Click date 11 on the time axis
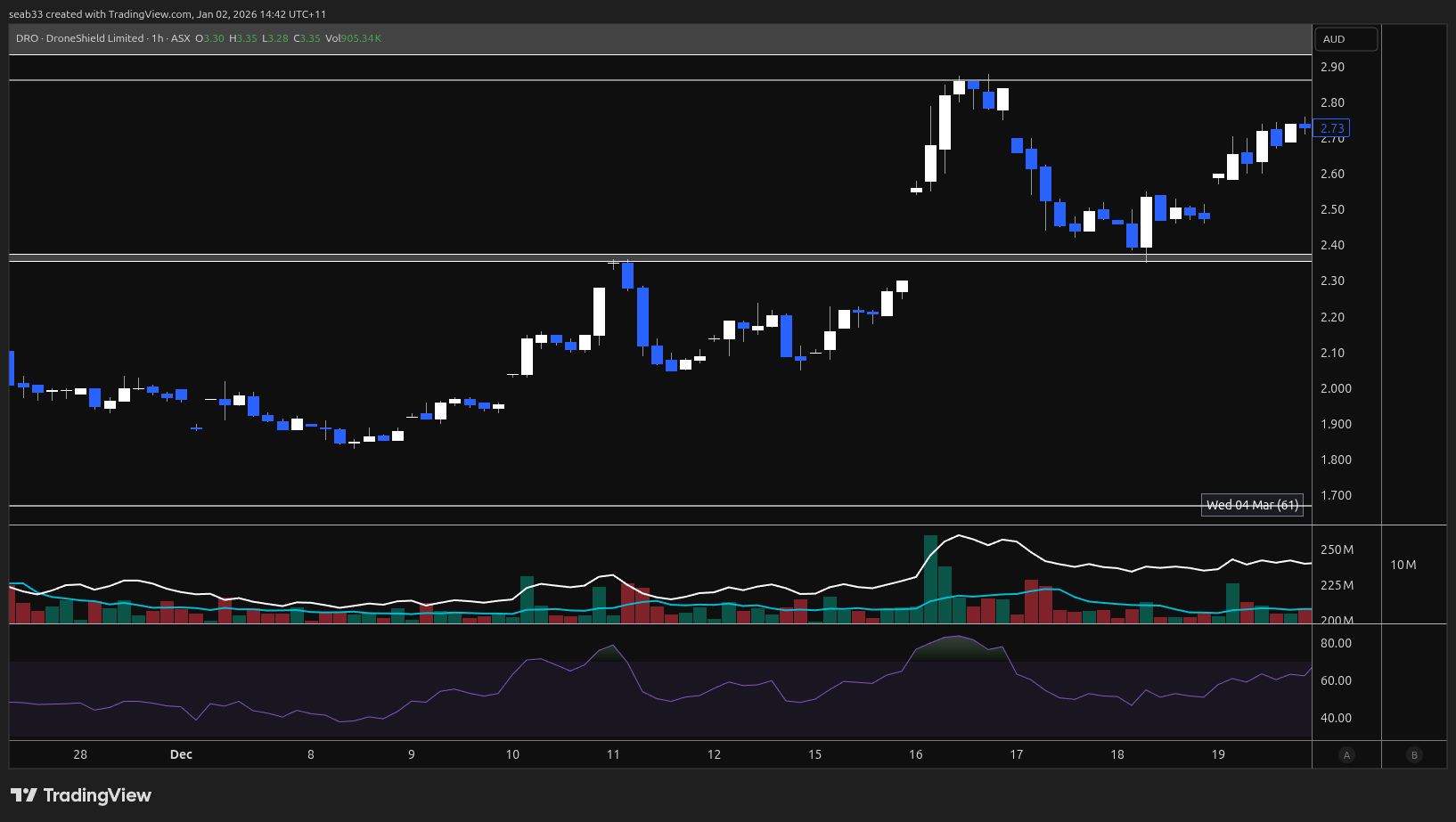 tap(613, 754)
